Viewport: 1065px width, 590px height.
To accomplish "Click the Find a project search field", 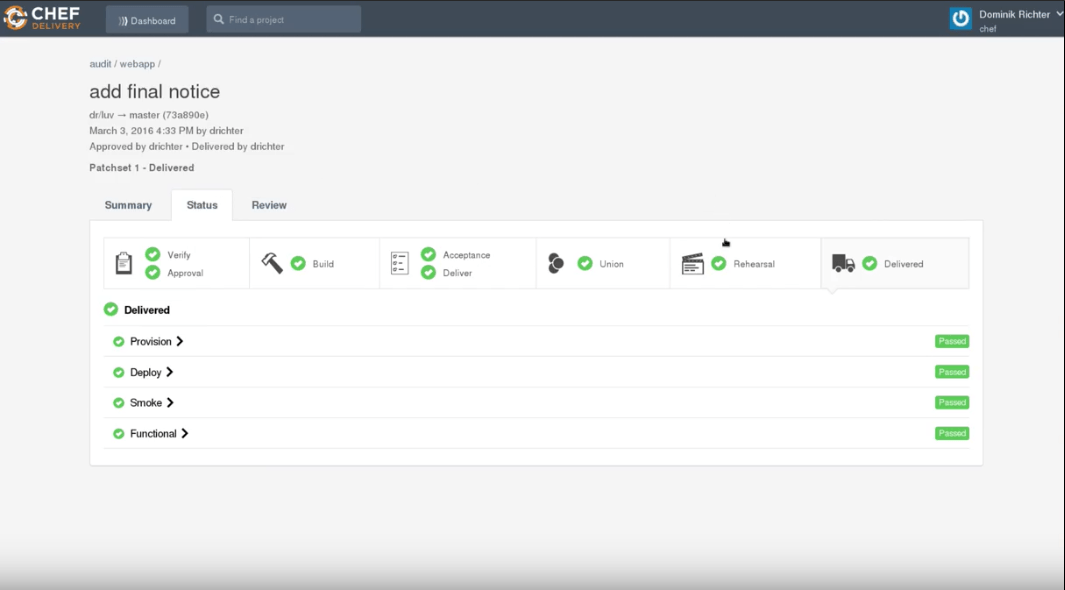I will click(284, 19).
